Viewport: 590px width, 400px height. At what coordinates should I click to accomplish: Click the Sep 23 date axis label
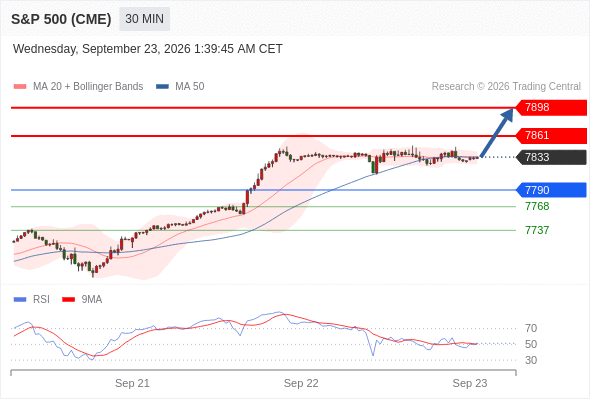tap(470, 383)
